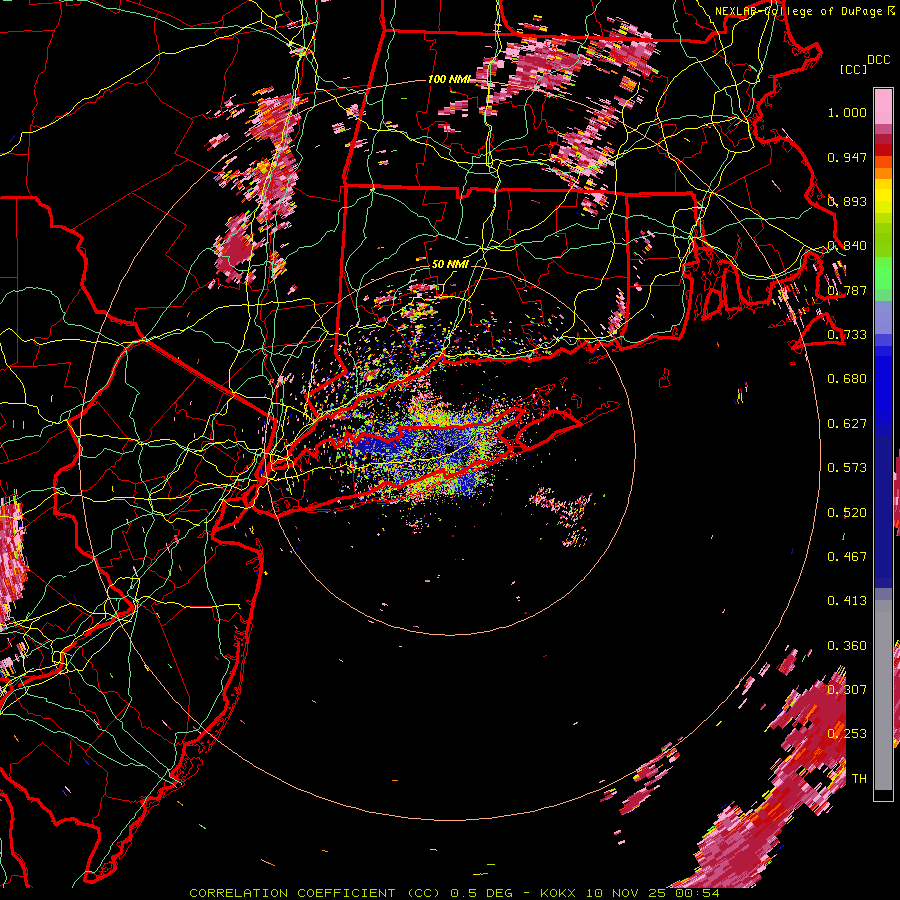This screenshot has width=900, height=900.
Task: Click the 0.360 color scale label
Action: (x=847, y=646)
